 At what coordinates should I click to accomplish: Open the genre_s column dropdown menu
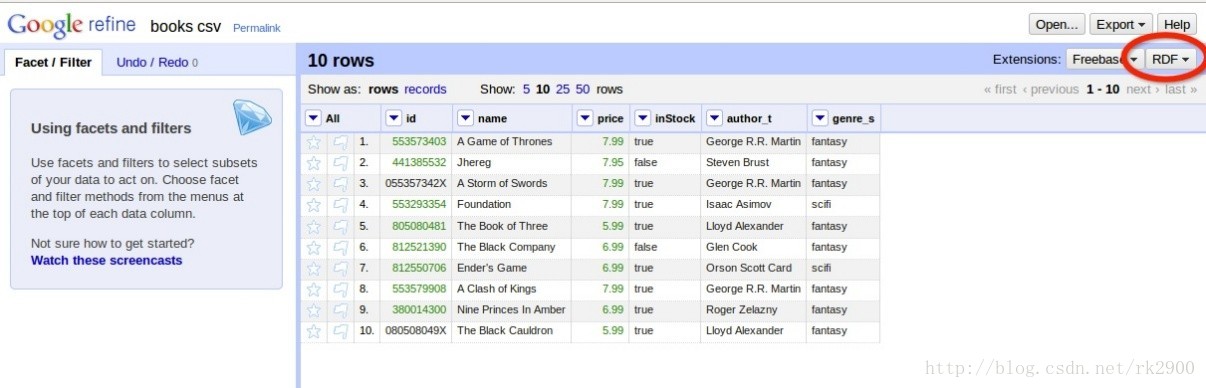click(820, 118)
